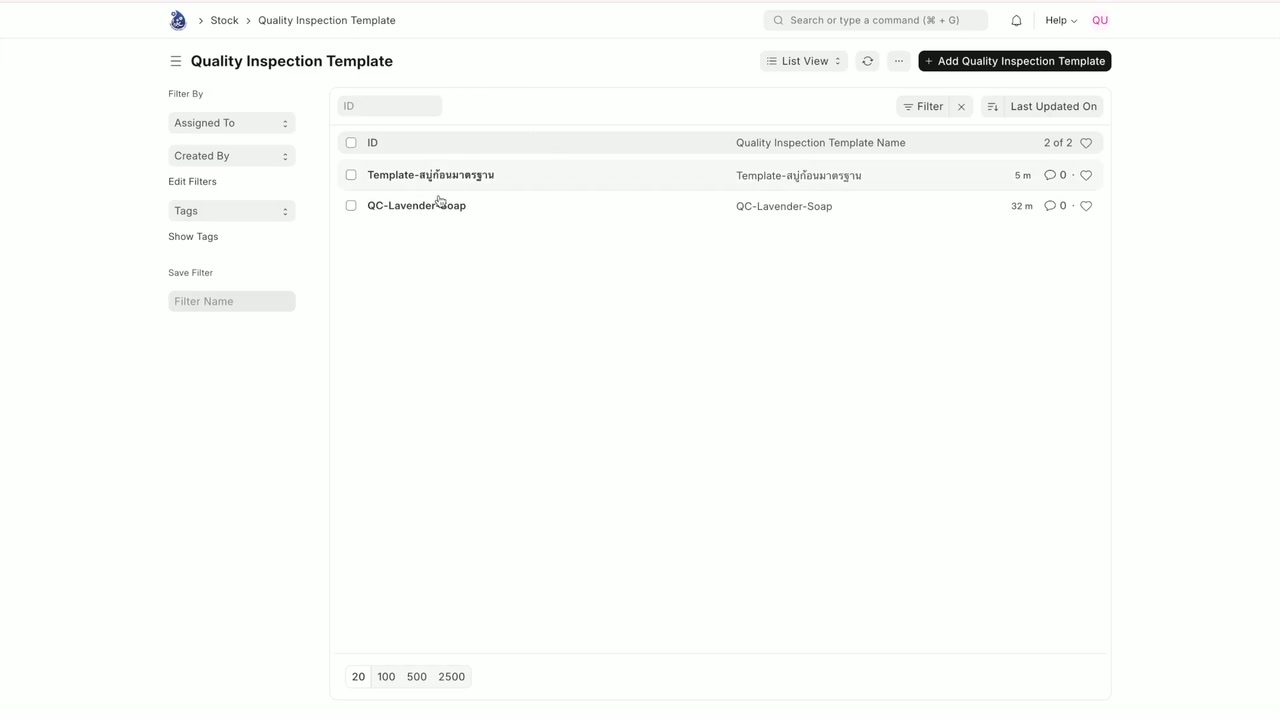Set page size to 20
The height and width of the screenshot is (720, 1280).
(x=358, y=677)
